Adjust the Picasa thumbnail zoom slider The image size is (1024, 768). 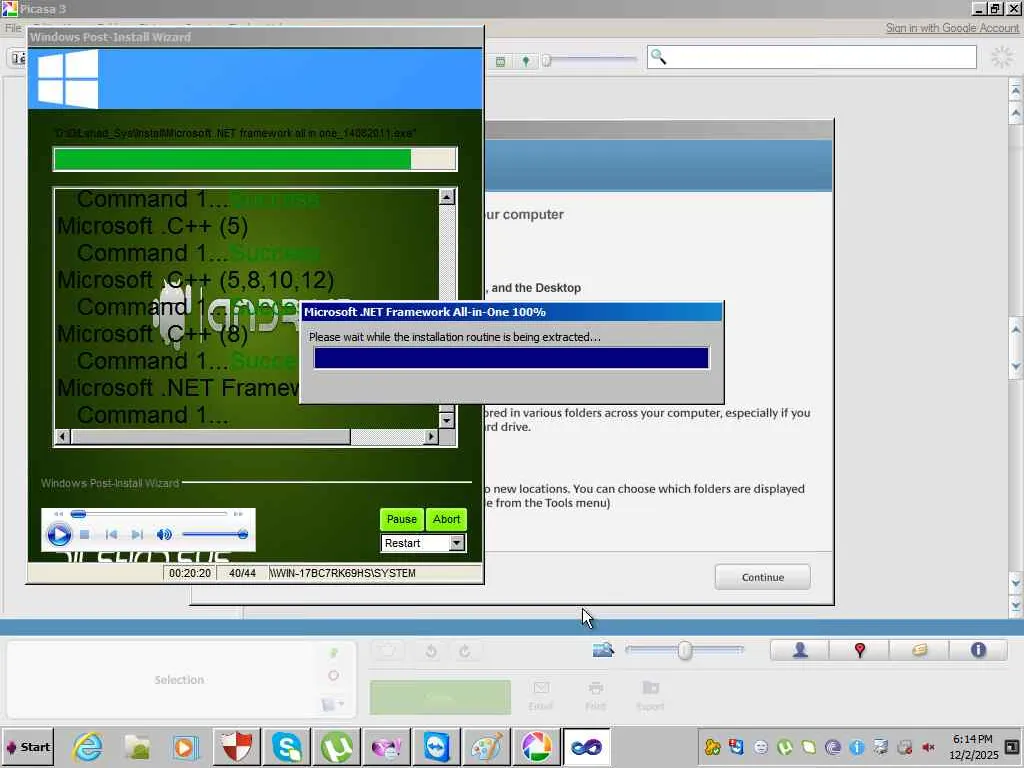click(x=684, y=650)
